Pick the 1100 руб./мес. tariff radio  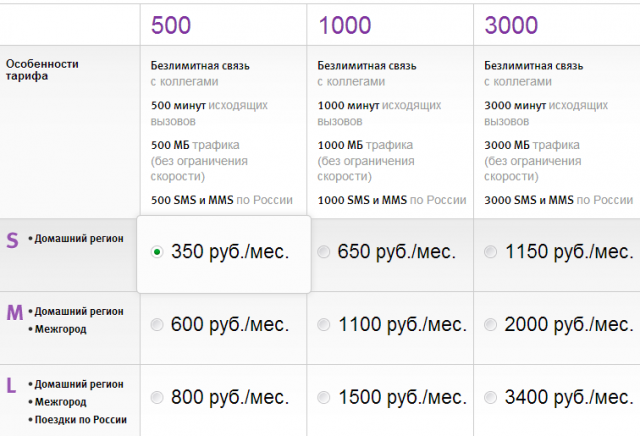pyautogui.click(x=323, y=325)
